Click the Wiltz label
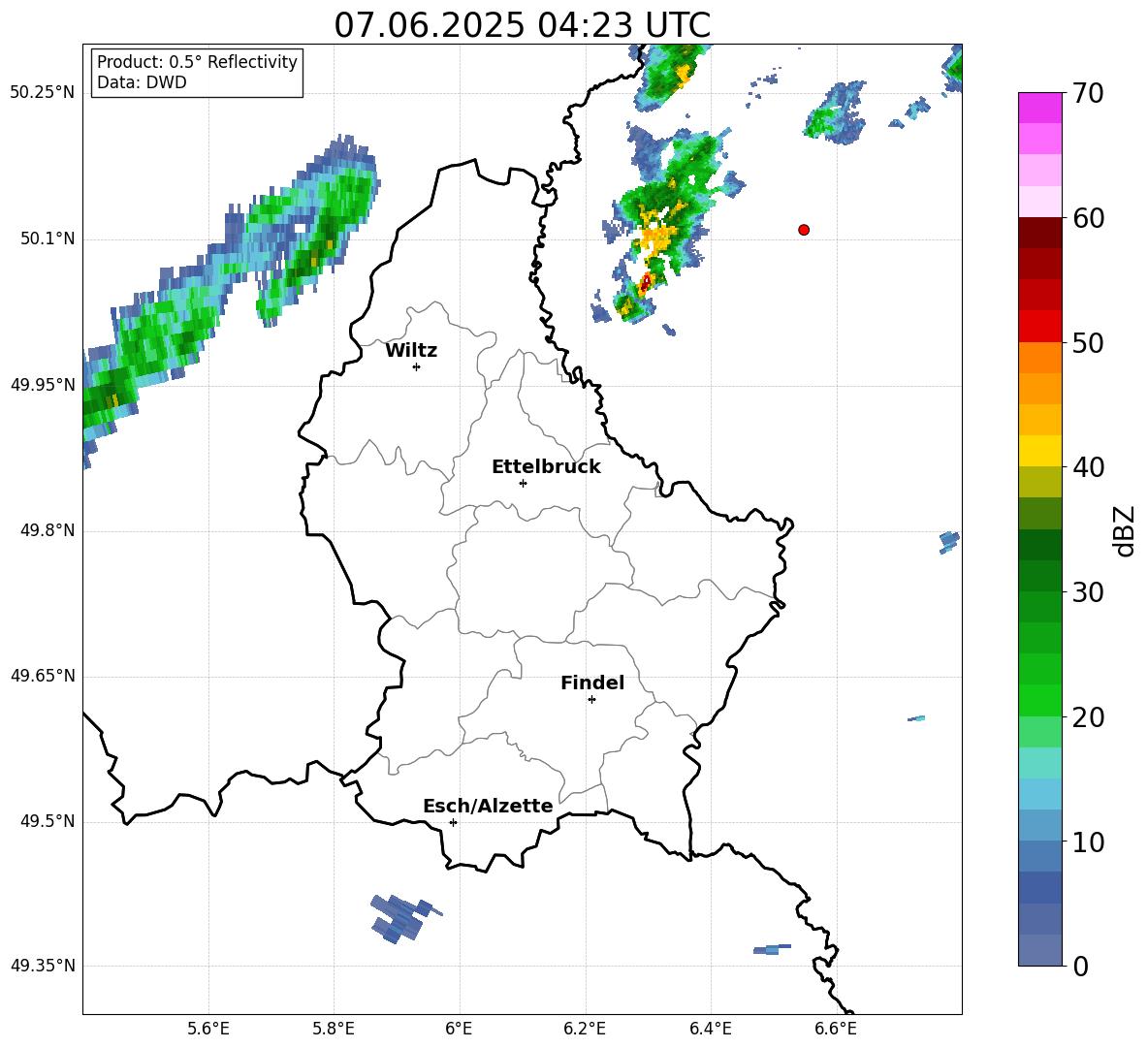 click(411, 351)
